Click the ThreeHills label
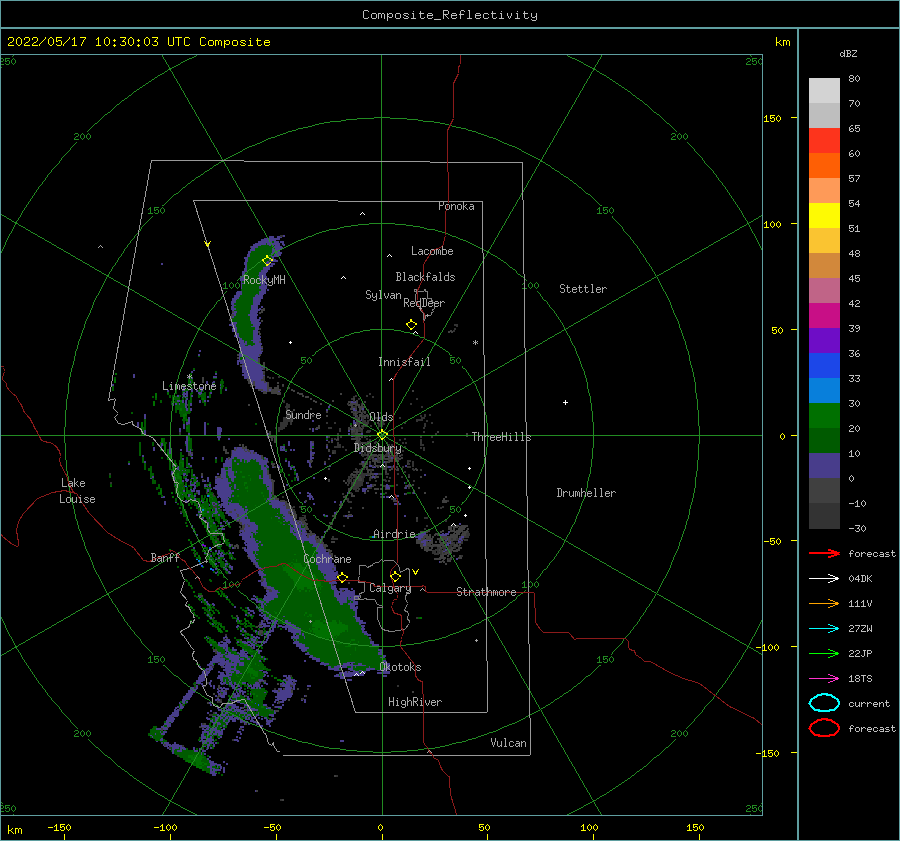The image size is (900, 841). [502, 437]
